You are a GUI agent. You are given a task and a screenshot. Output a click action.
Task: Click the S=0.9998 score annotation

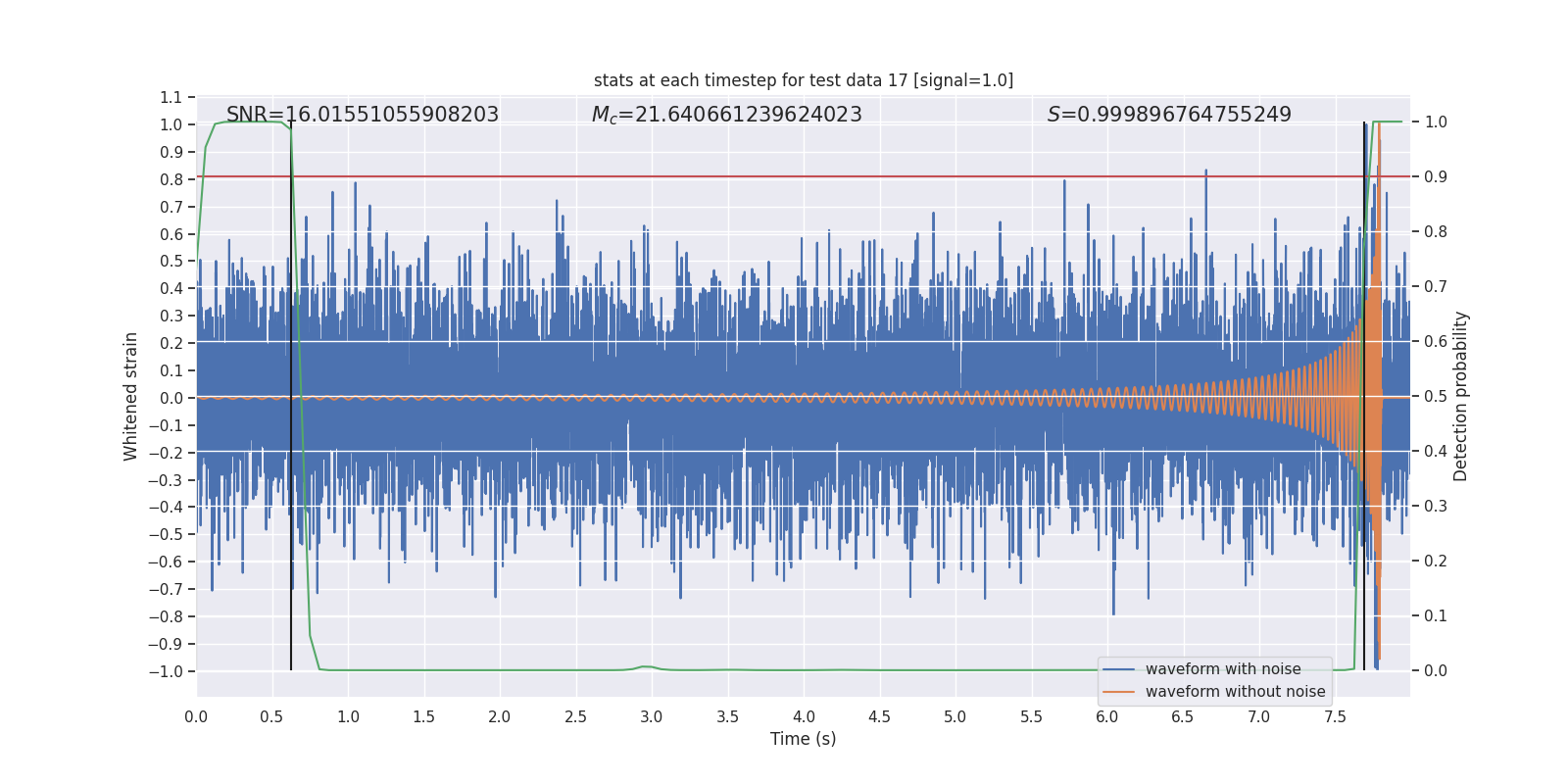[1168, 115]
